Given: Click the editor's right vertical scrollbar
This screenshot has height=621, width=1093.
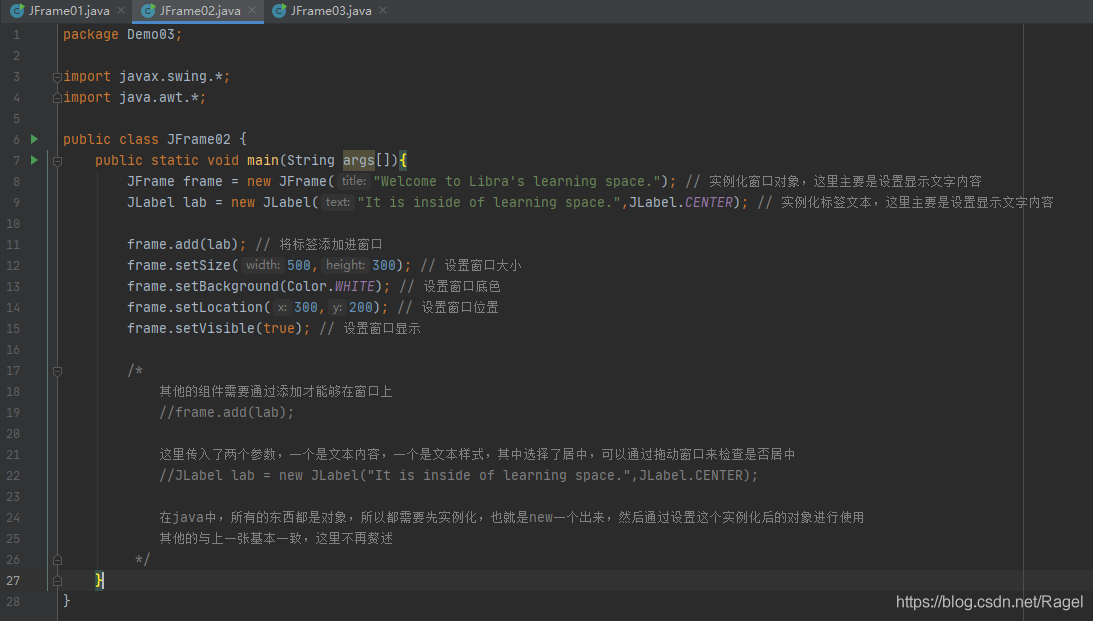Looking at the screenshot, I should click(1086, 300).
